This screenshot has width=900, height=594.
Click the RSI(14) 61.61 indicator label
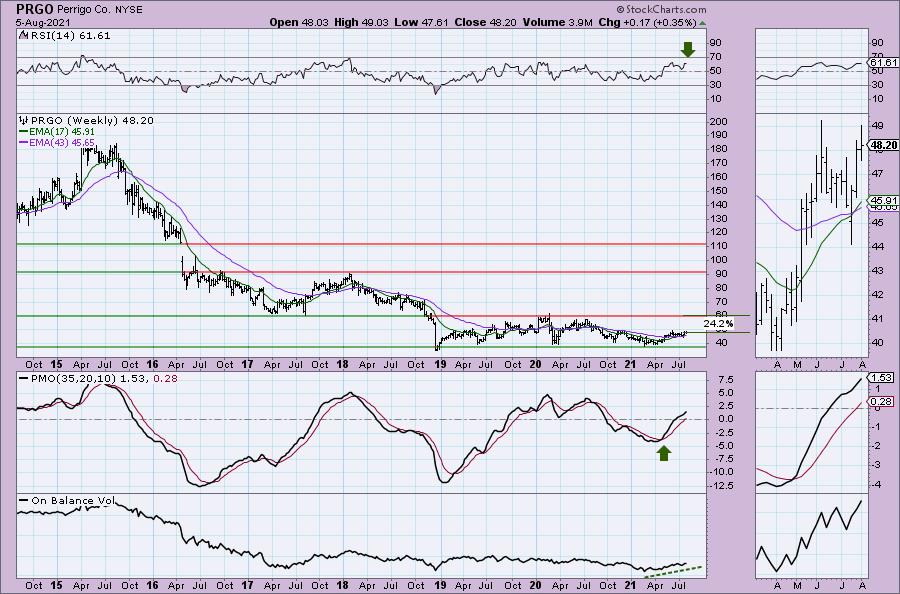point(70,36)
